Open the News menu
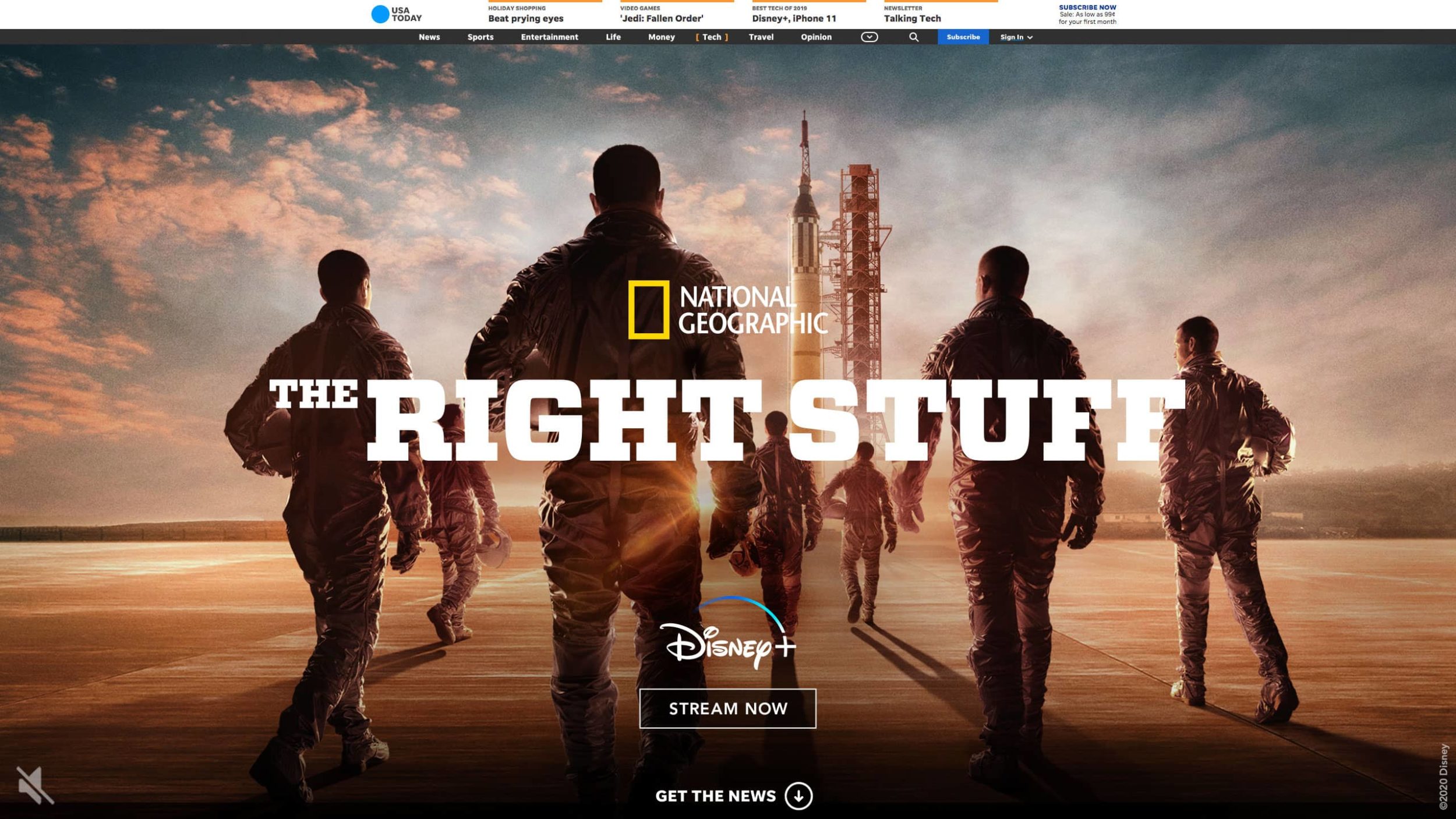 429,37
